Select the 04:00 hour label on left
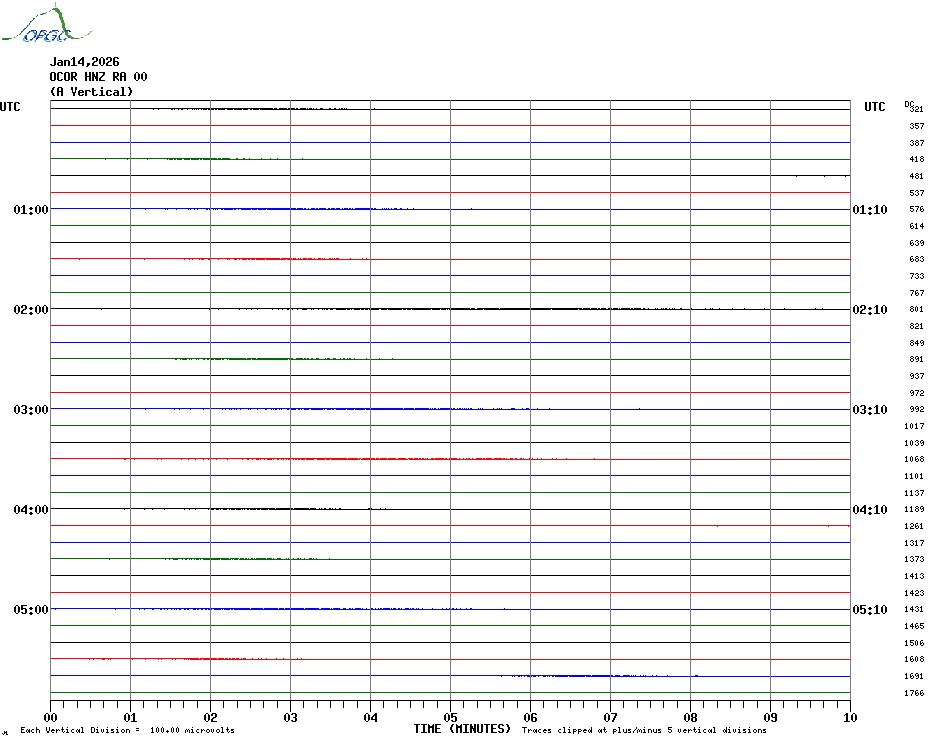The width and height of the screenshot is (930, 744). tap(31, 510)
